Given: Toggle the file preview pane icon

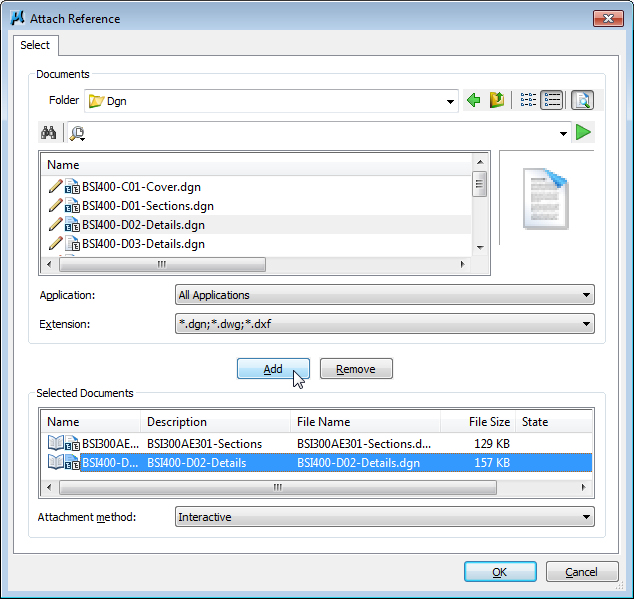Looking at the screenshot, I should click(582, 100).
